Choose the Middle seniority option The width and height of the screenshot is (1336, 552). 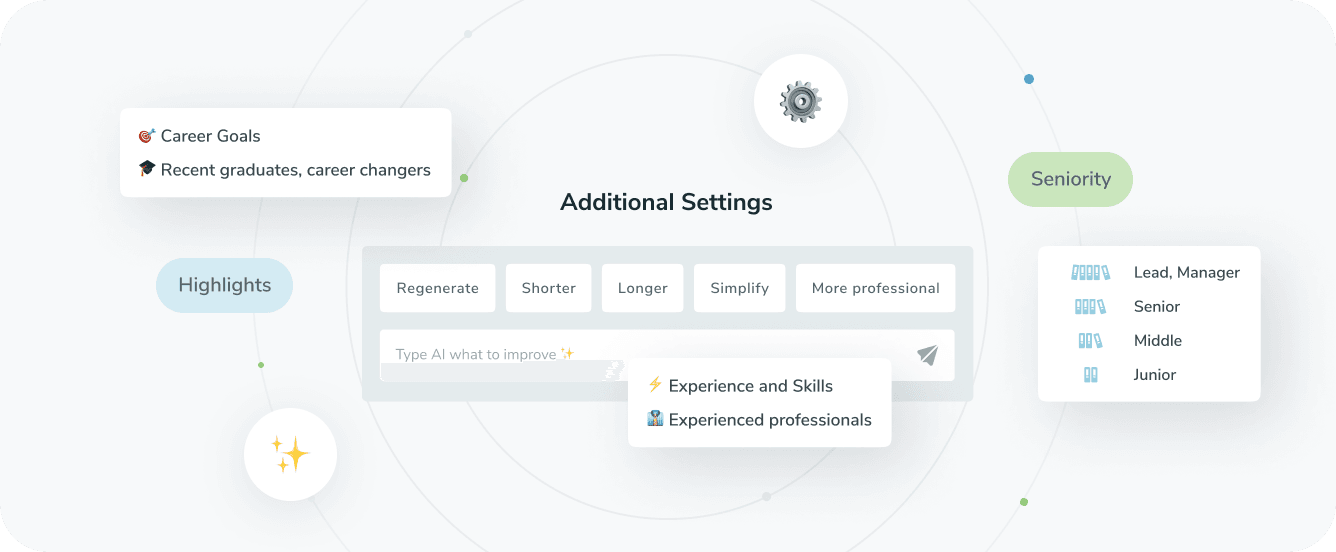pos(1157,340)
